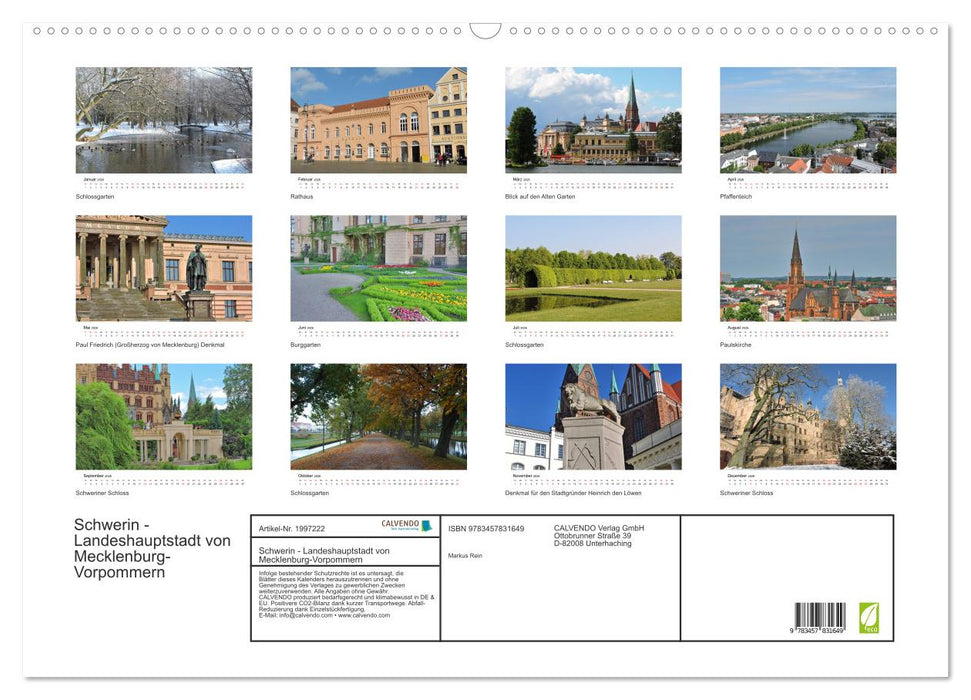Click the www.calvendo.com web address

pos(364,617)
